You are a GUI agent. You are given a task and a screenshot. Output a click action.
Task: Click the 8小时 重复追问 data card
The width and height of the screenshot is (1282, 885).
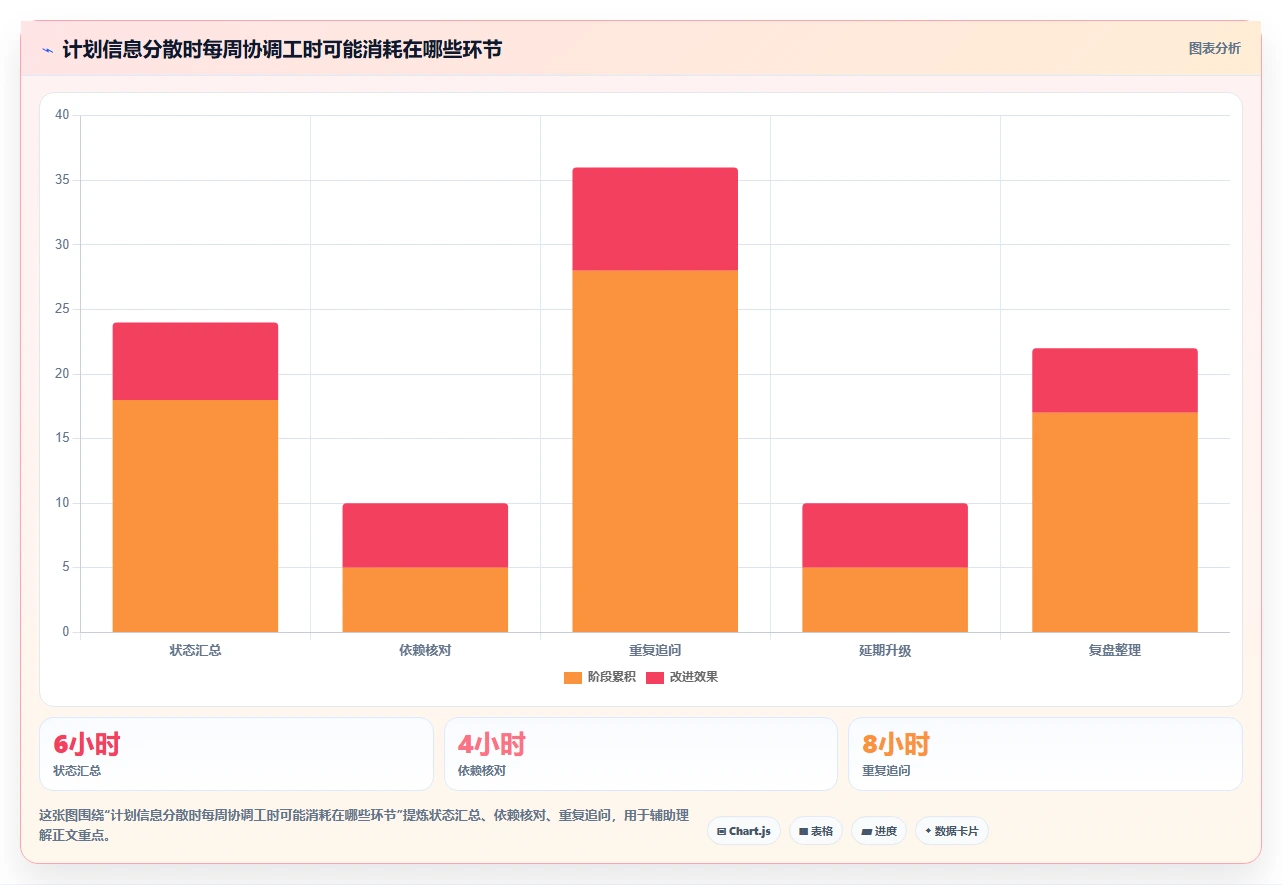(1045, 754)
